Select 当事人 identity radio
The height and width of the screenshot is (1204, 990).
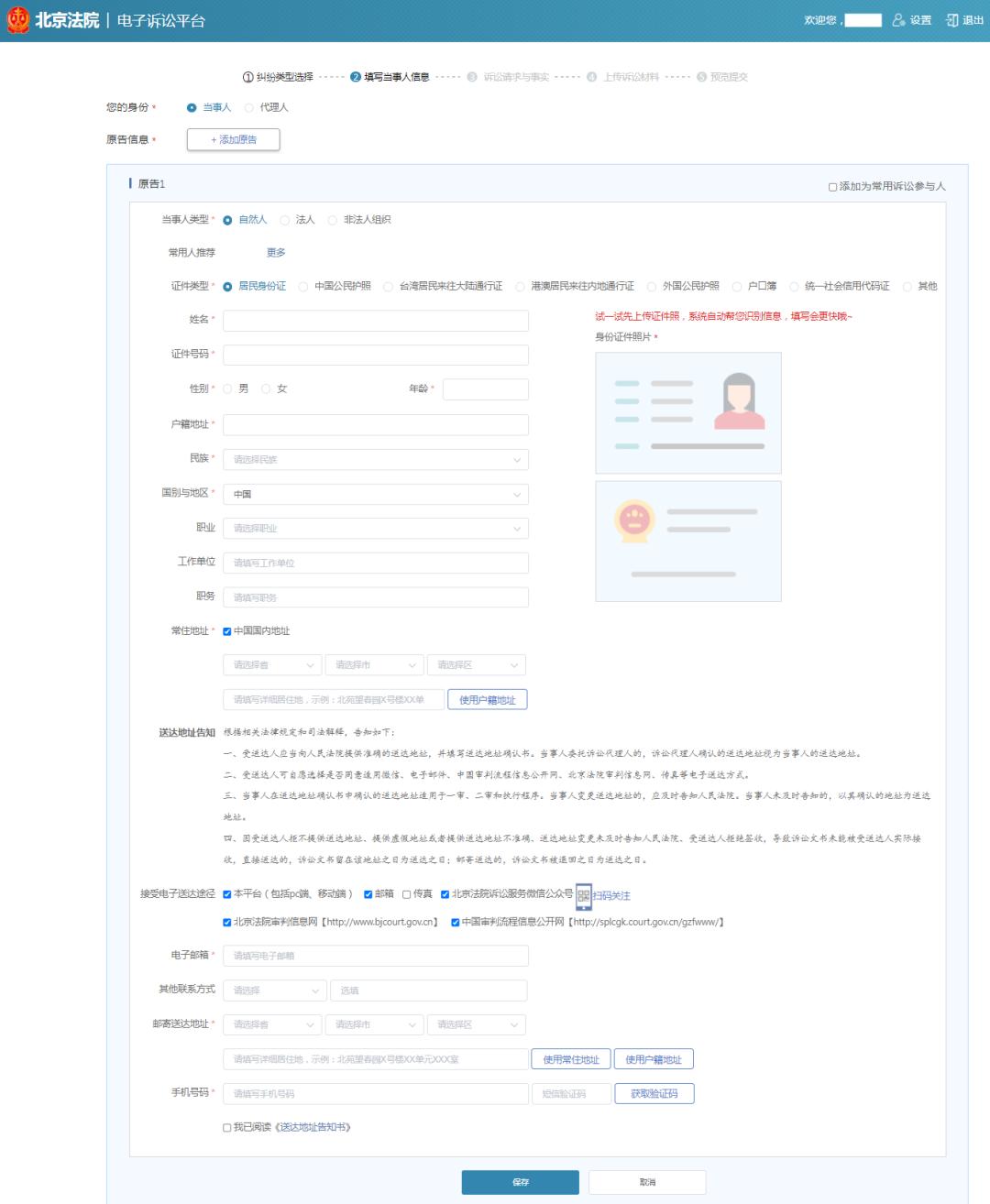[x=192, y=107]
